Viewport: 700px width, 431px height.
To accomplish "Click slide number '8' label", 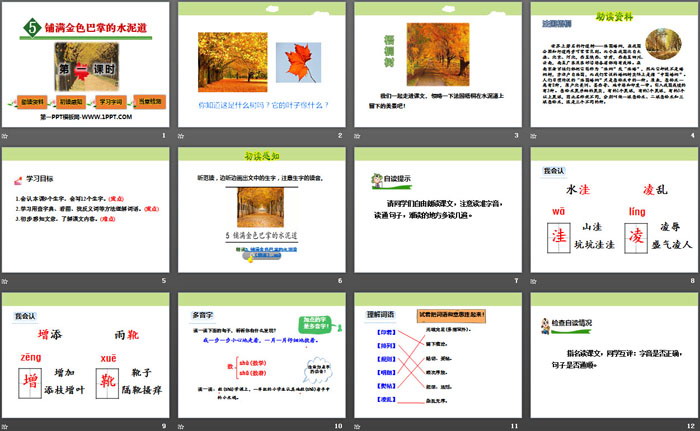I will click(693, 281).
